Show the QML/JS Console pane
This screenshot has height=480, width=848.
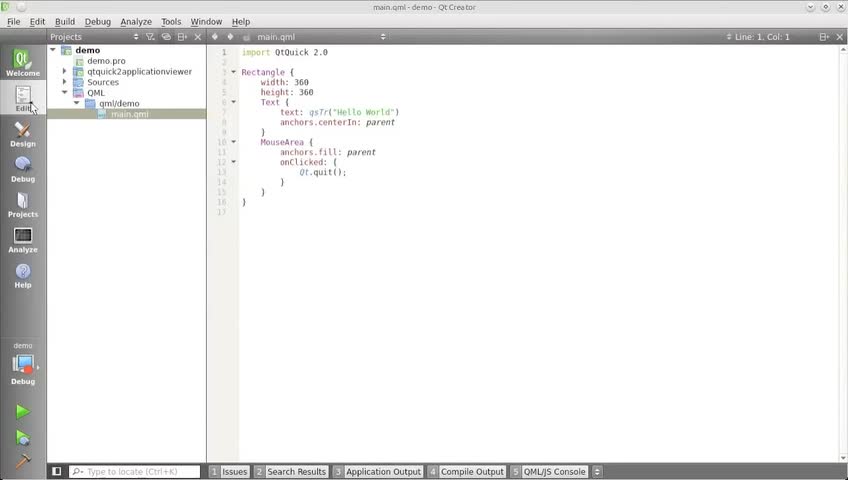(549, 471)
